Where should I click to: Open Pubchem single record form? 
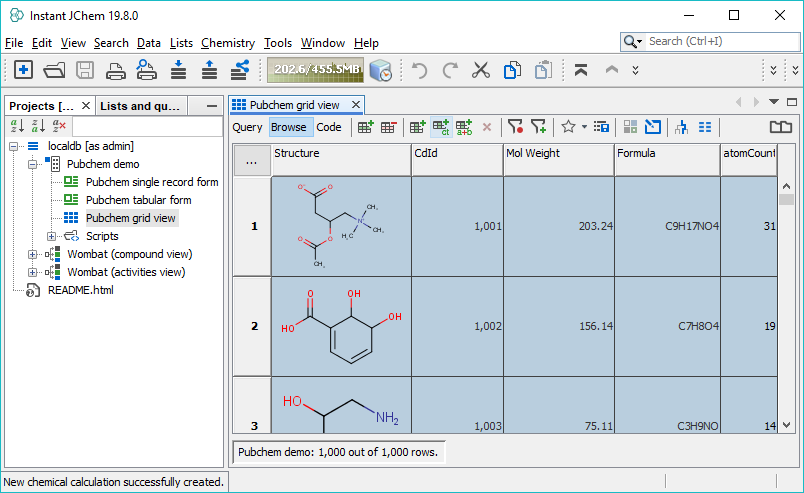pyautogui.click(x=151, y=182)
